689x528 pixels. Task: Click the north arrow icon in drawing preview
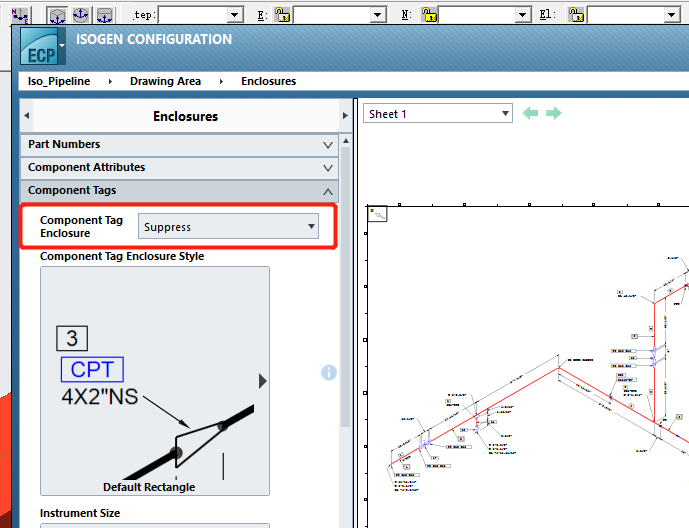pos(377,214)
